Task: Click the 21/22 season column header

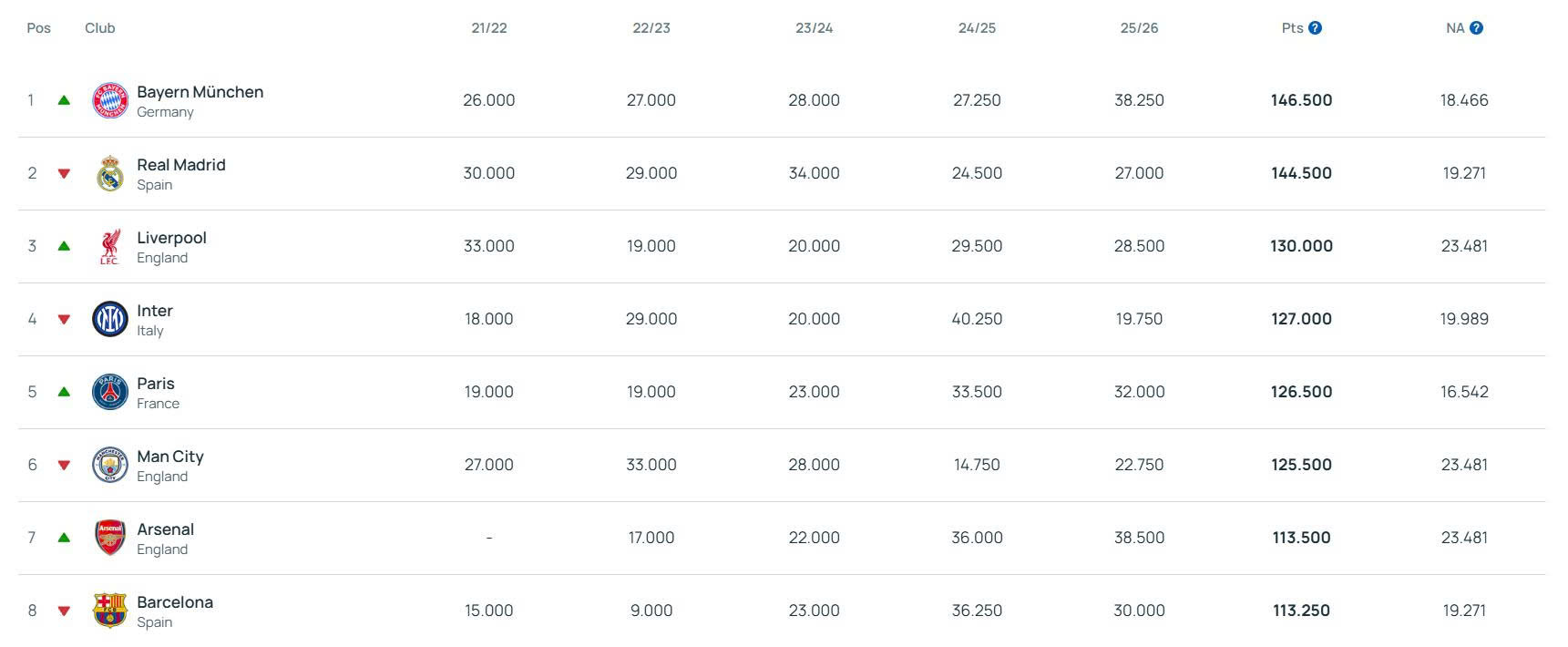Action: (x=489, y=28)
